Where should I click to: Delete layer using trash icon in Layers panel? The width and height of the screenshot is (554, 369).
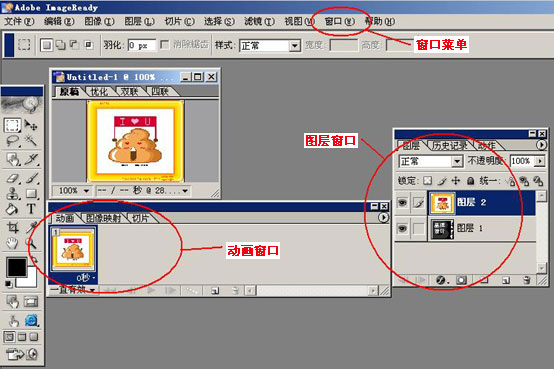526,280
